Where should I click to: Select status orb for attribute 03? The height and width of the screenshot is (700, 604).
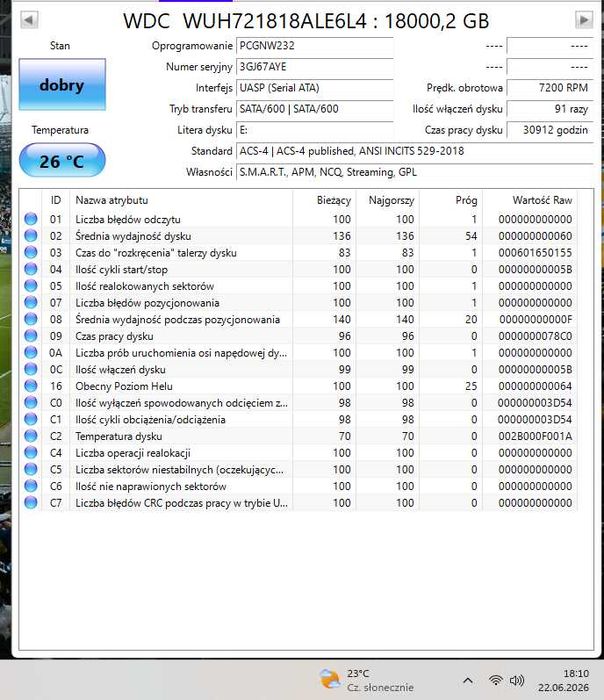point(31,253)
